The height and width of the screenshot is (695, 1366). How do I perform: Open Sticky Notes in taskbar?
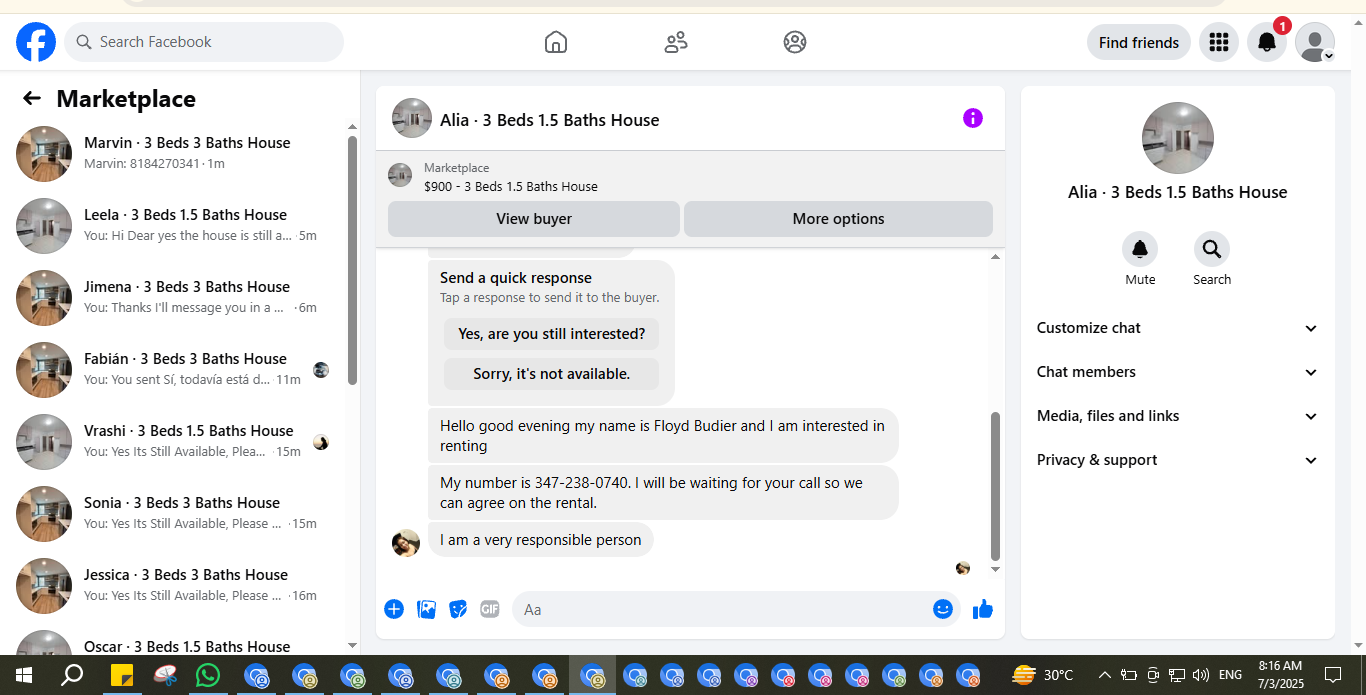[122, 675]
